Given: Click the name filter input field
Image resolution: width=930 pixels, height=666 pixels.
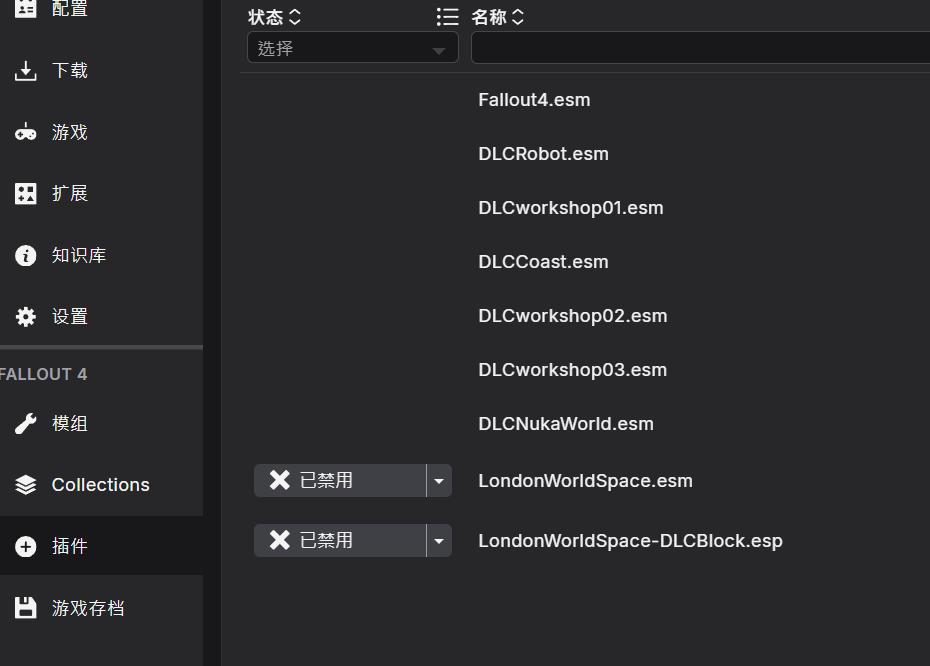Looking at the screenshot, I should 700,47.
